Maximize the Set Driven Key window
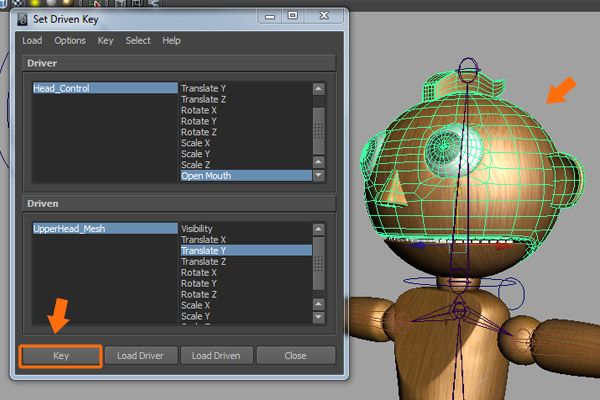Viewport: 600px width, 400px height. (x=293, y=16)
